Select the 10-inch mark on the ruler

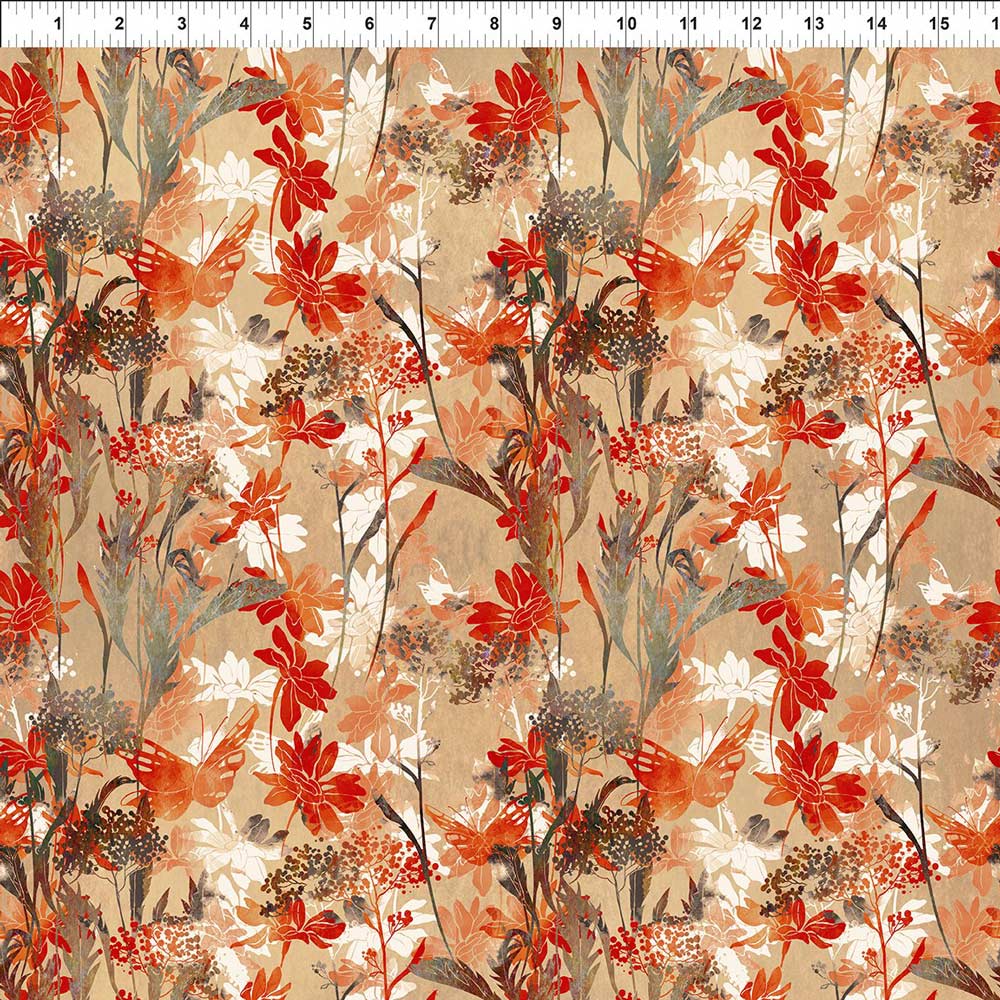pyautogui.click(x=626, y=23)
